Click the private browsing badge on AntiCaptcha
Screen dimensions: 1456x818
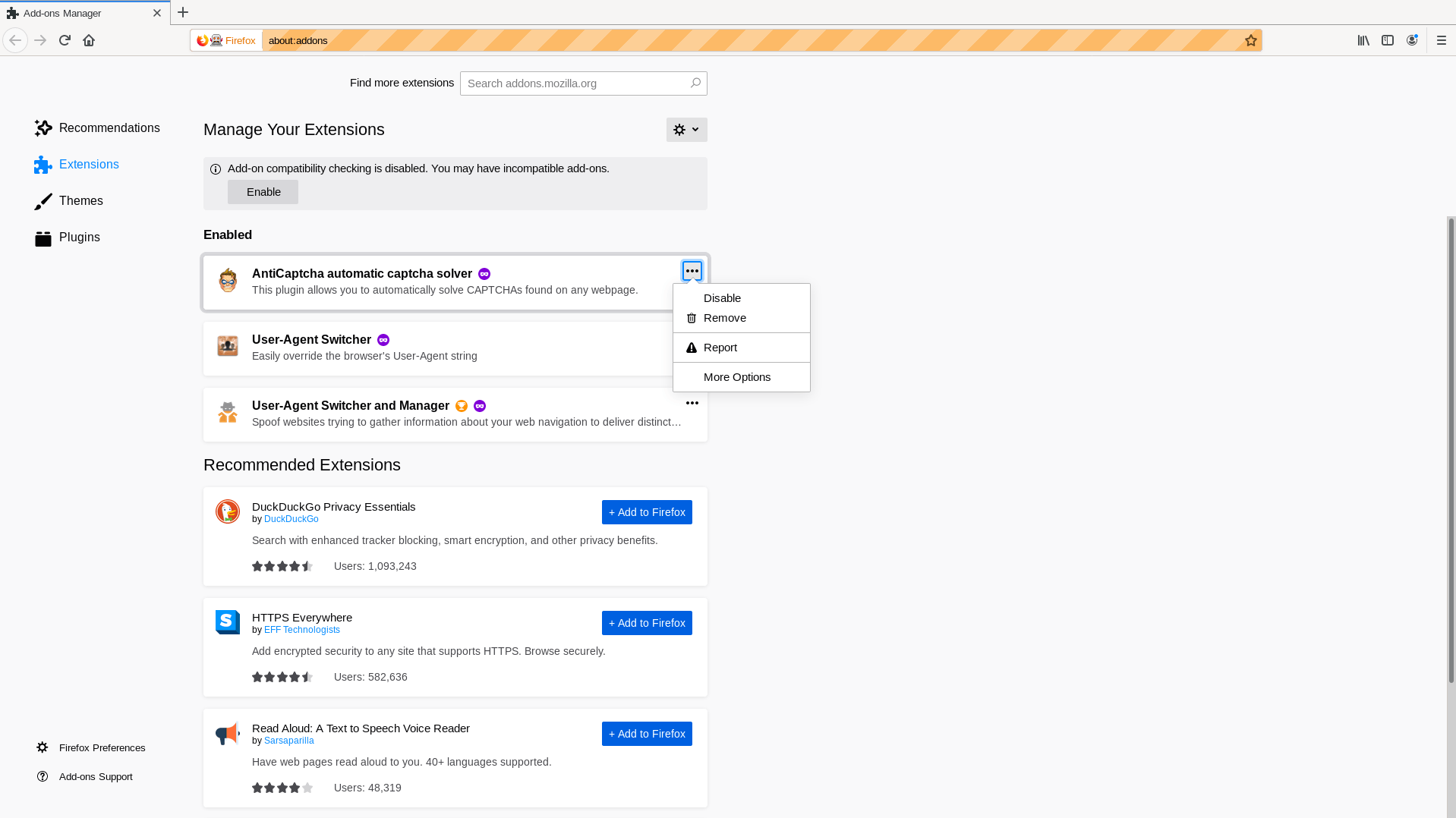(484, 274)
